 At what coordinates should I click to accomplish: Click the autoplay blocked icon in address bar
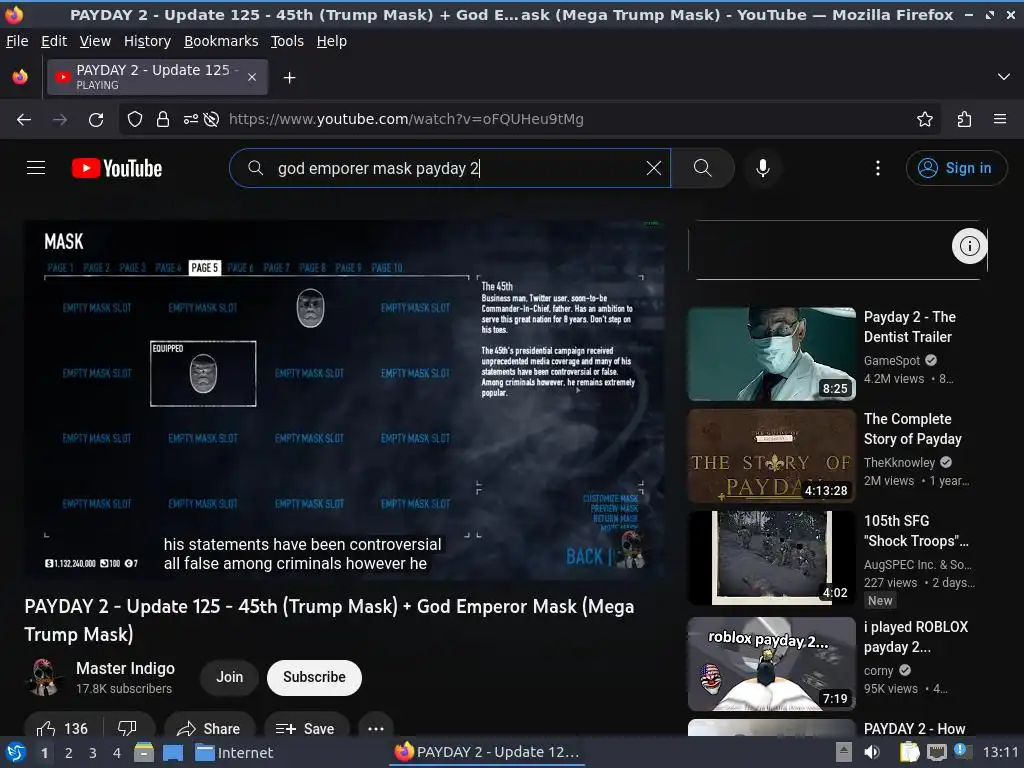tap(211, 119)
